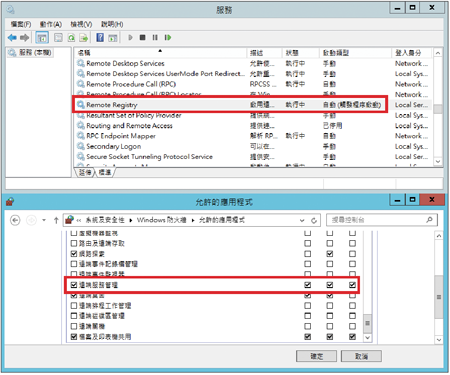Click the magnifier icon in control panel search

430,220
